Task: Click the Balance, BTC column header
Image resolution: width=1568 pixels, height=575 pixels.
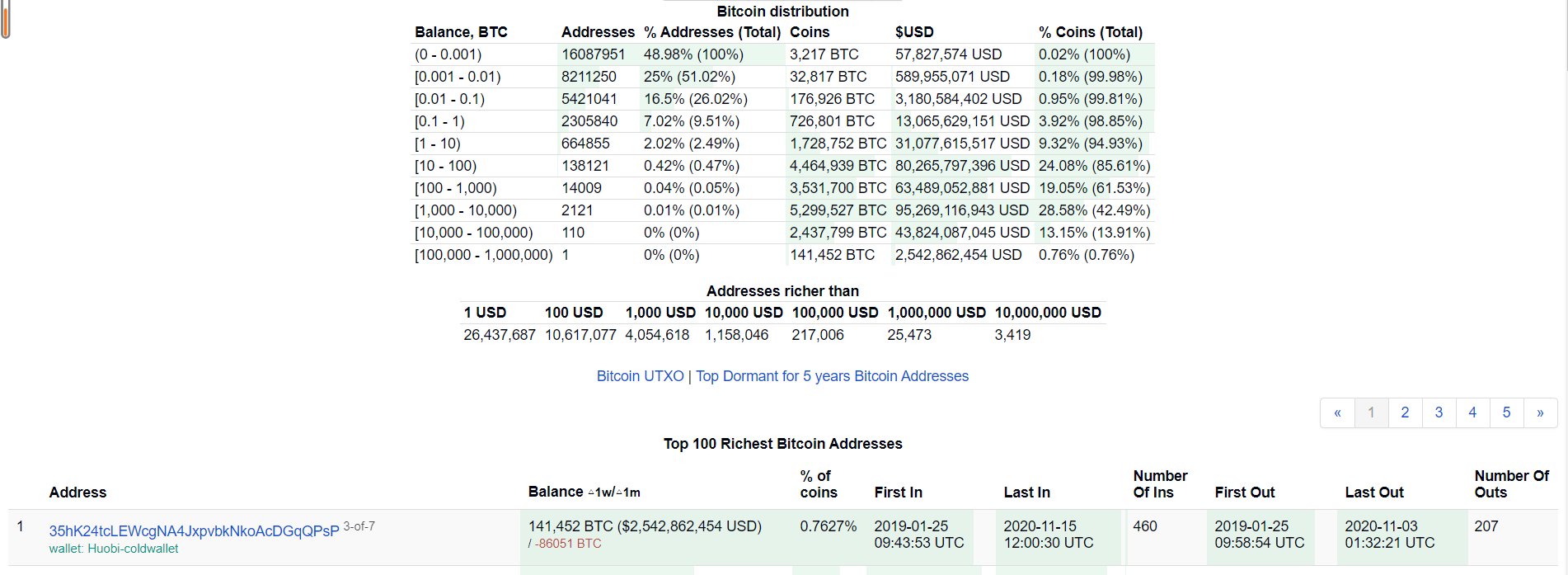Action: 461,32
